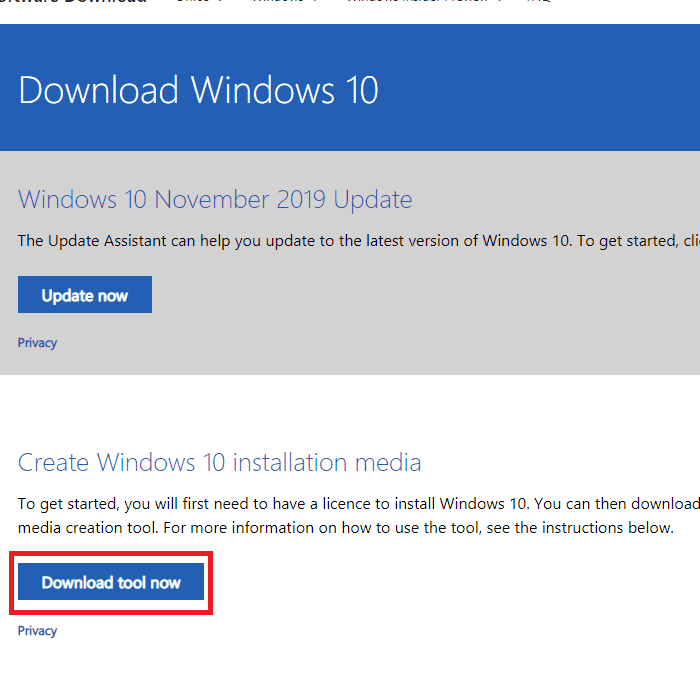Click the Download tool now button
This screenshot has height=700, width=700.
[111, 582]
